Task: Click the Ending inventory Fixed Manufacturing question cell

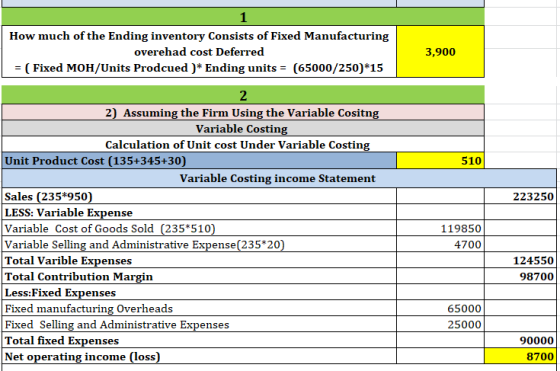Action: click(x=199, y=51)
